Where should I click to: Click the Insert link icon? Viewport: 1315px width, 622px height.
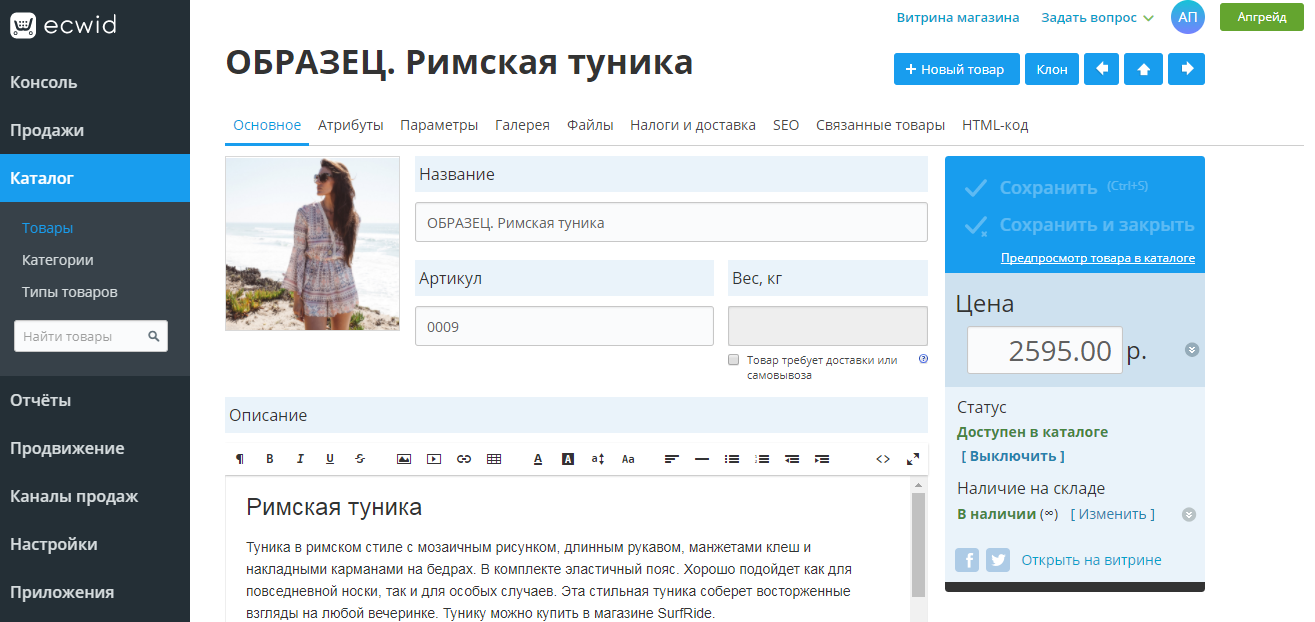[464, 458]
